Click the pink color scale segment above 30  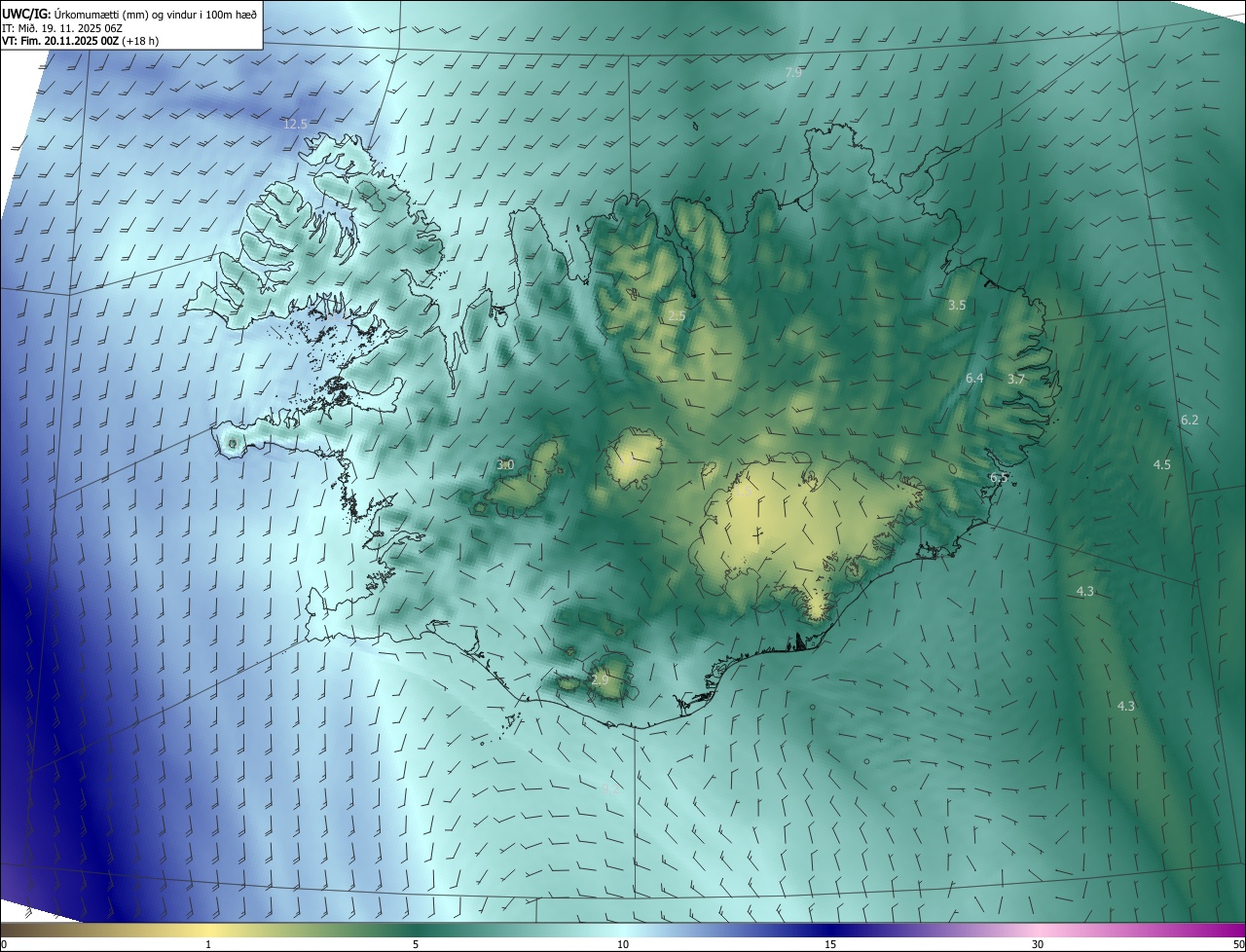(x=1038, y=930)
